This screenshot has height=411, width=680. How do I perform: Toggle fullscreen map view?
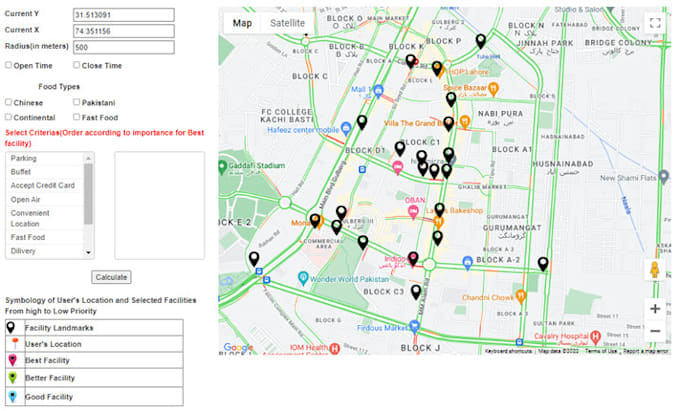click(x=655, y=23)
